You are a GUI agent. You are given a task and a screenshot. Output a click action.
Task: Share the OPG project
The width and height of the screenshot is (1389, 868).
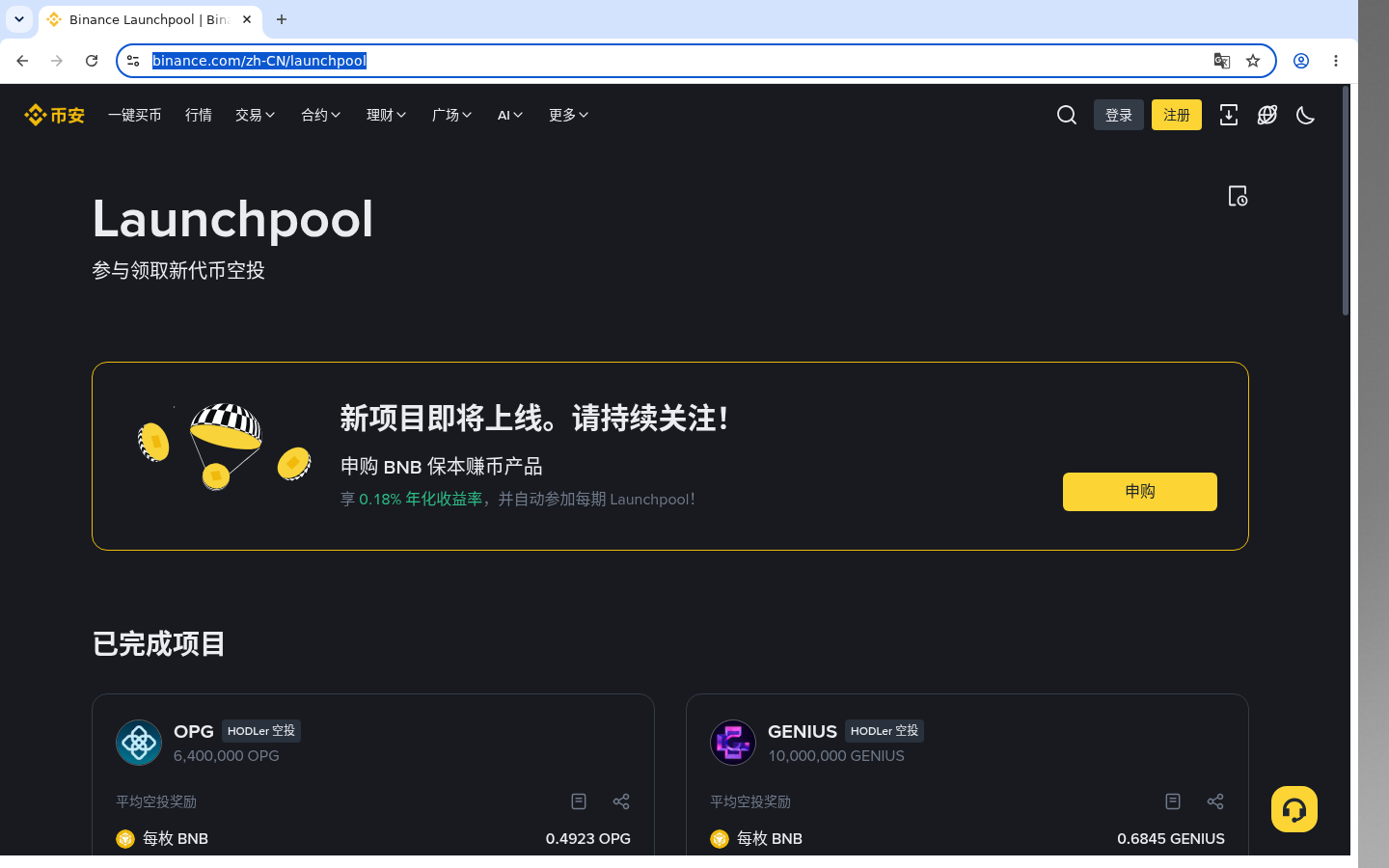click(x=621, y=801)
